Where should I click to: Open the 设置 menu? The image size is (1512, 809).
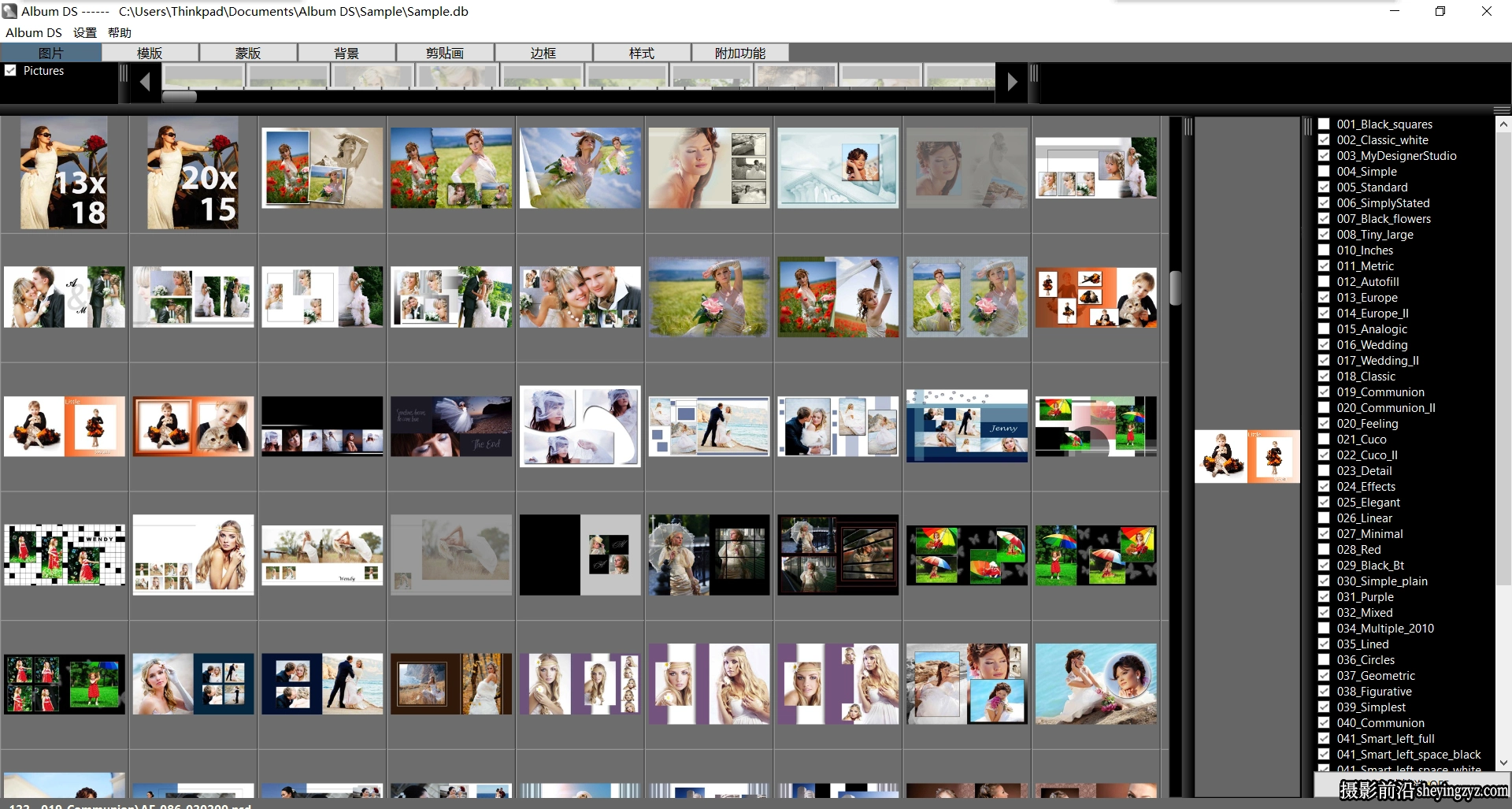[85, 32]
